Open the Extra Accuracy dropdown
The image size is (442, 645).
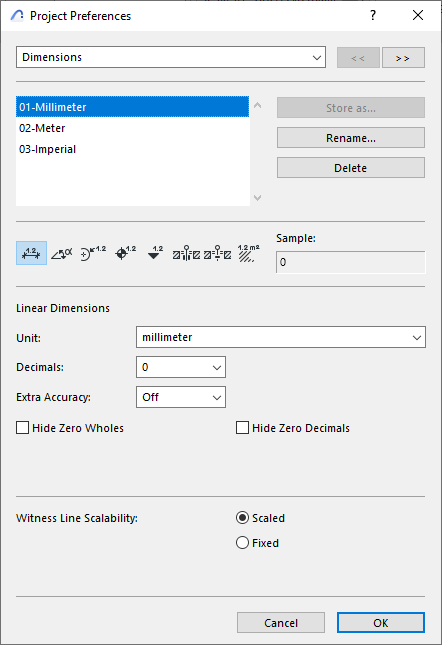181,397
